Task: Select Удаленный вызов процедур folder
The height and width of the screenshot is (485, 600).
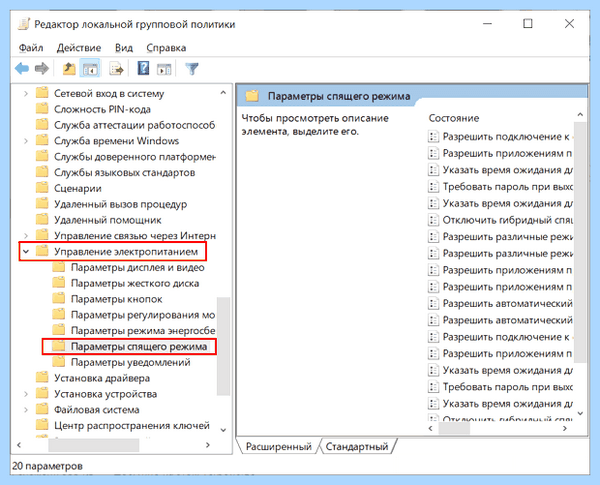Action: coord(120,204)
